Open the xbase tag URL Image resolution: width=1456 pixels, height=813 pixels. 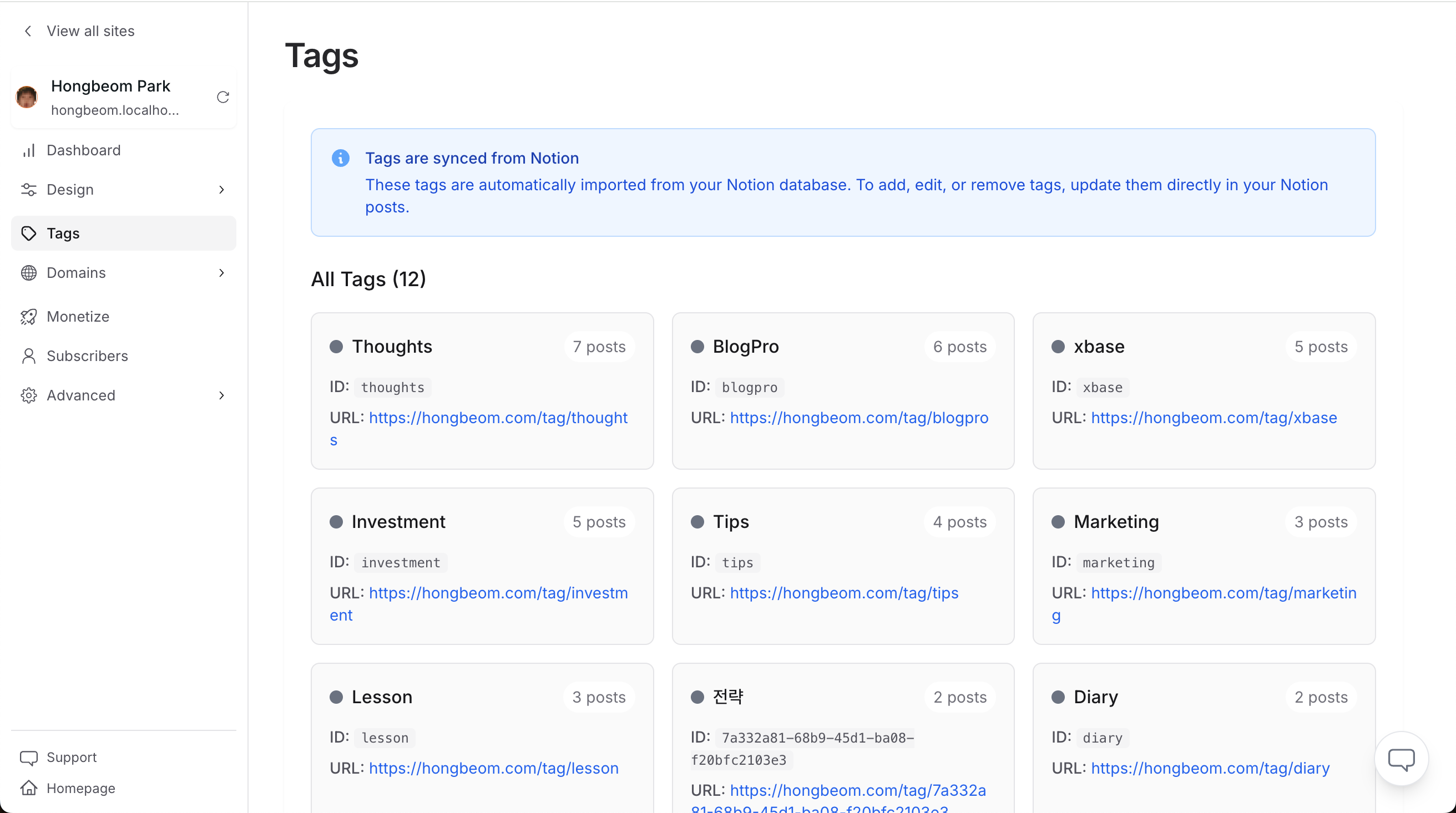tap(1214, 418)
